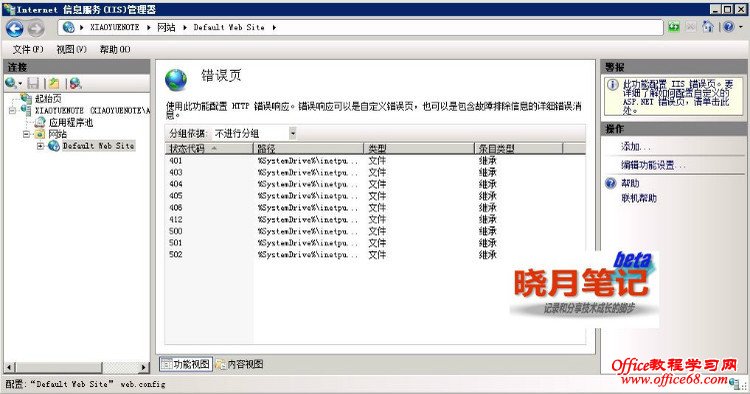Viewport: 750px width, 394px height.
Task: Click the delete connection icon in Connections toolbar
Action: point(76,84)
